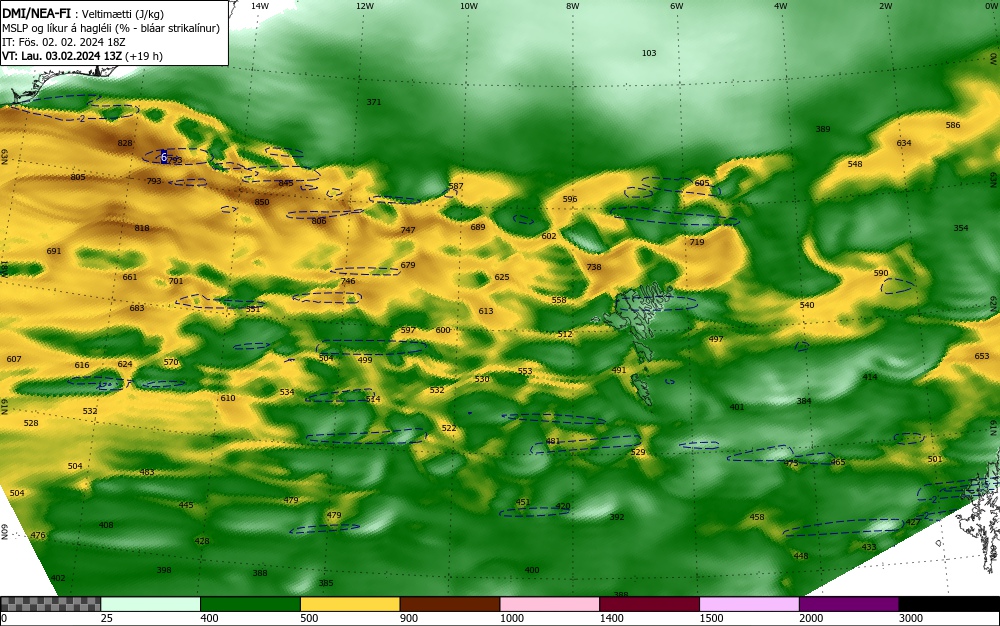Select the light green 25–400 legend swatch
This screenshot has width=1000, height=626.
click(150, 604)
